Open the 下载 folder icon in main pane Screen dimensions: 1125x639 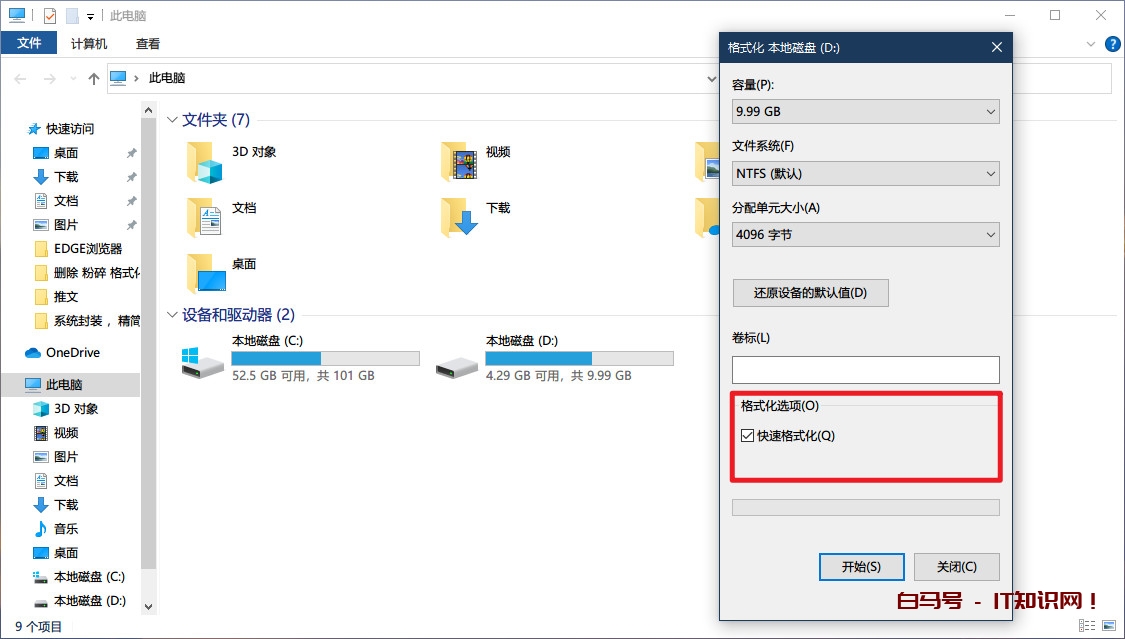(x=459, y=218)
